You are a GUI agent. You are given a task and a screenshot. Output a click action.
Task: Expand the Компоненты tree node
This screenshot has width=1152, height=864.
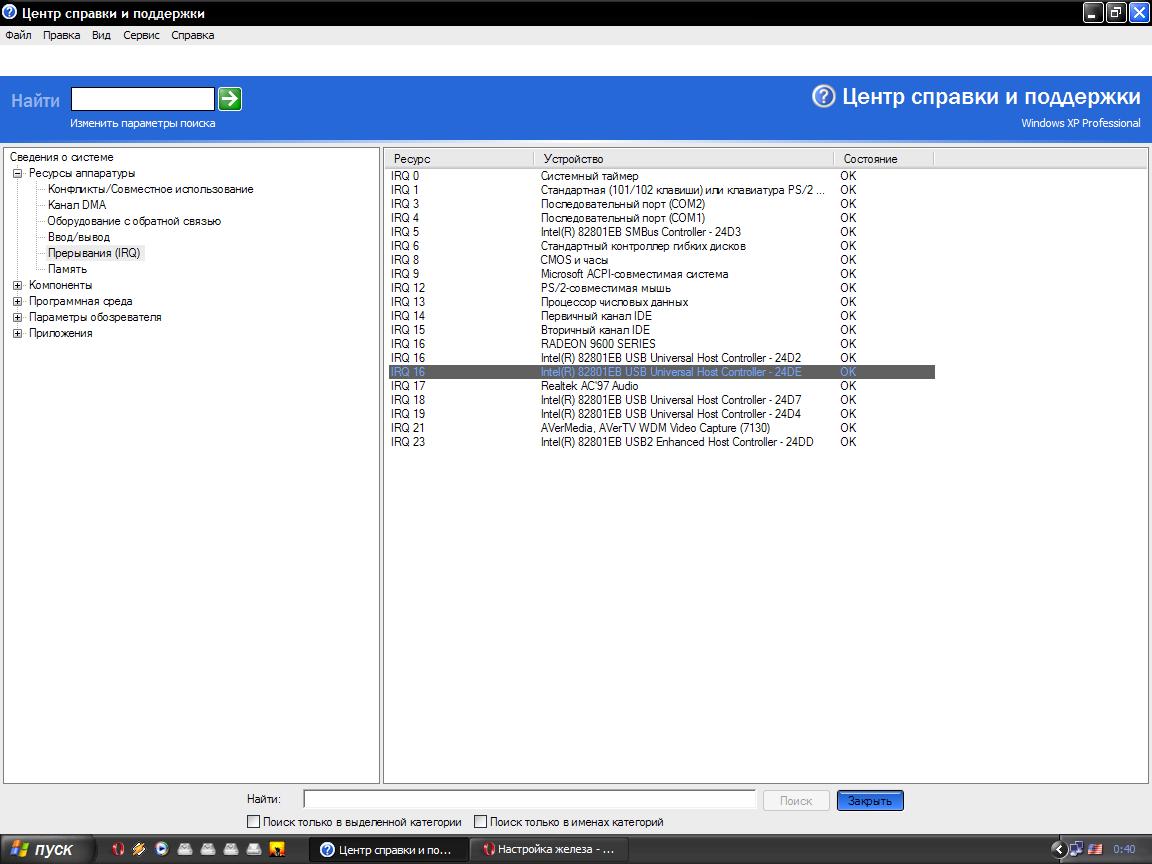(x=17, y=285)
